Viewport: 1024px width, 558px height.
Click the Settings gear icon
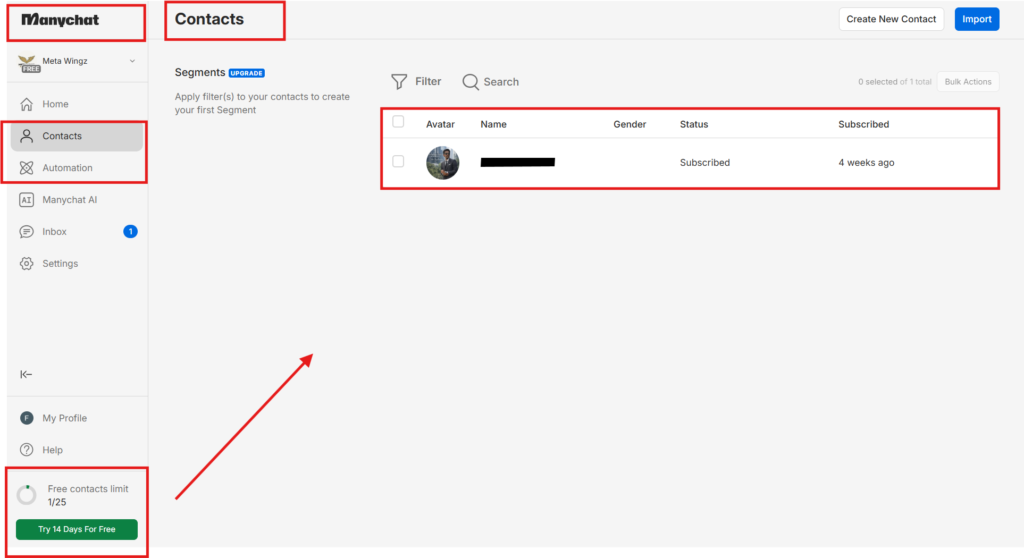coord(26,263)
